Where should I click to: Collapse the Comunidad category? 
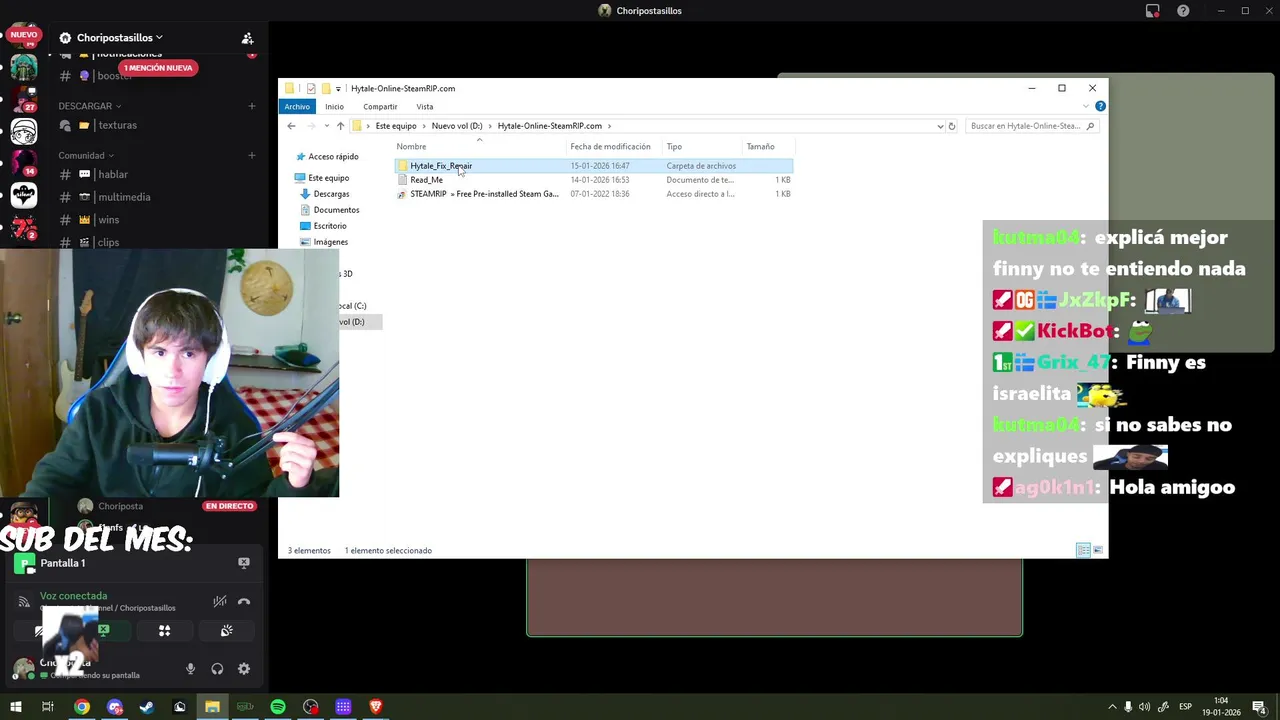pyautogui.click(x=86, y=156)
